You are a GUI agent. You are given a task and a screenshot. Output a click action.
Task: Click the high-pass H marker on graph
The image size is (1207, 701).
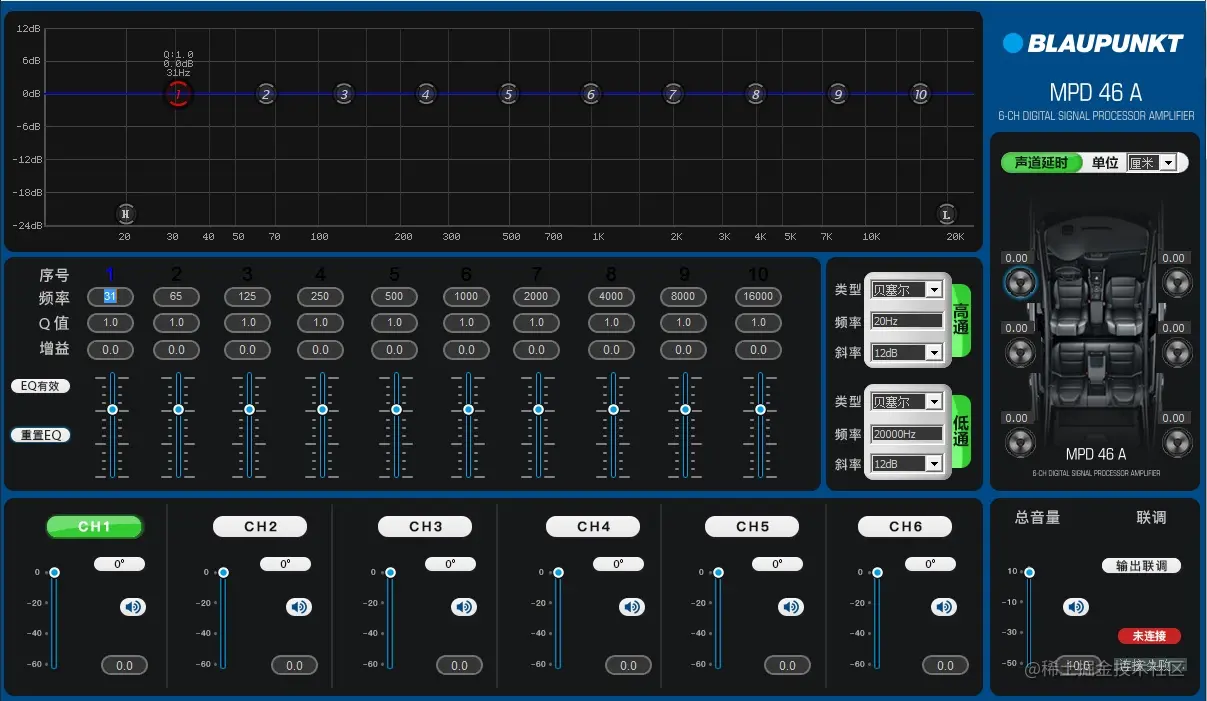pos(125,213)
